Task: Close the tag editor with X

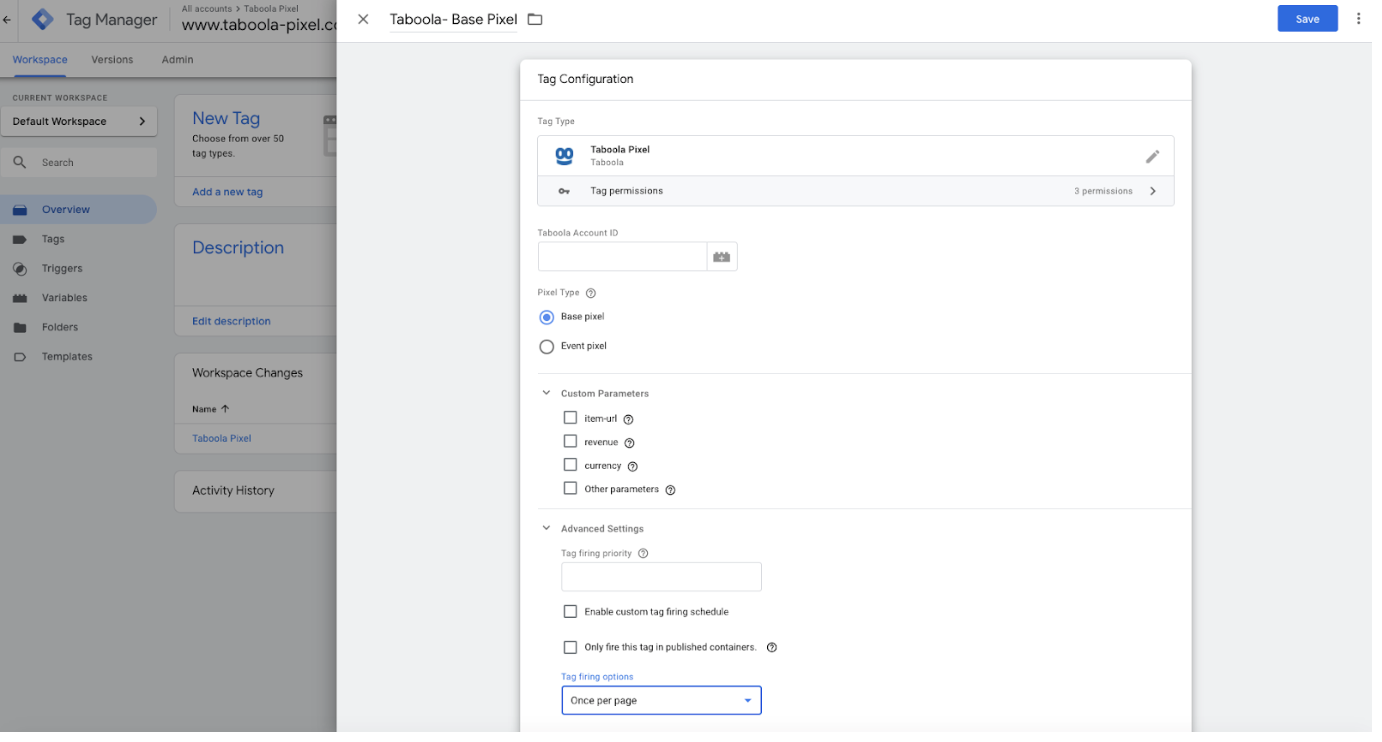Action: (x=363, y=19)
